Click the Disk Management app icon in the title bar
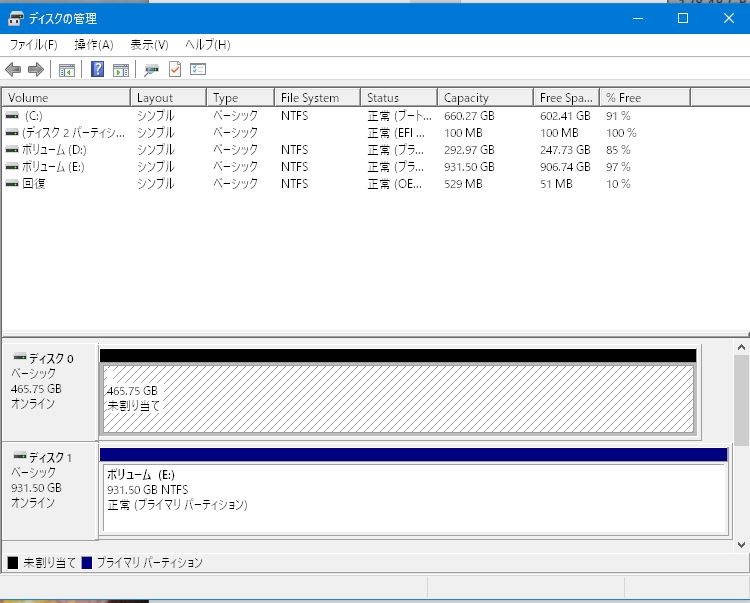Screen dimensions: 750x603 [x=16, y=18]
